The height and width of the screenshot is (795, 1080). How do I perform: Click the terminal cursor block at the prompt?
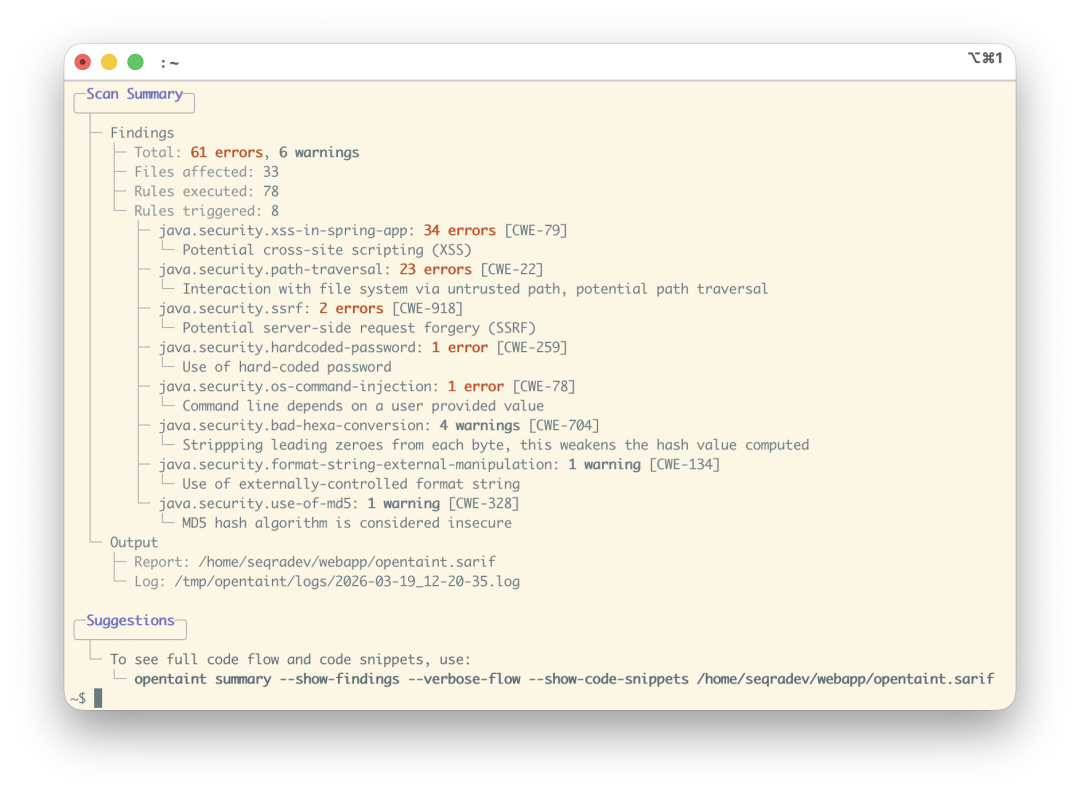(98, 698)
